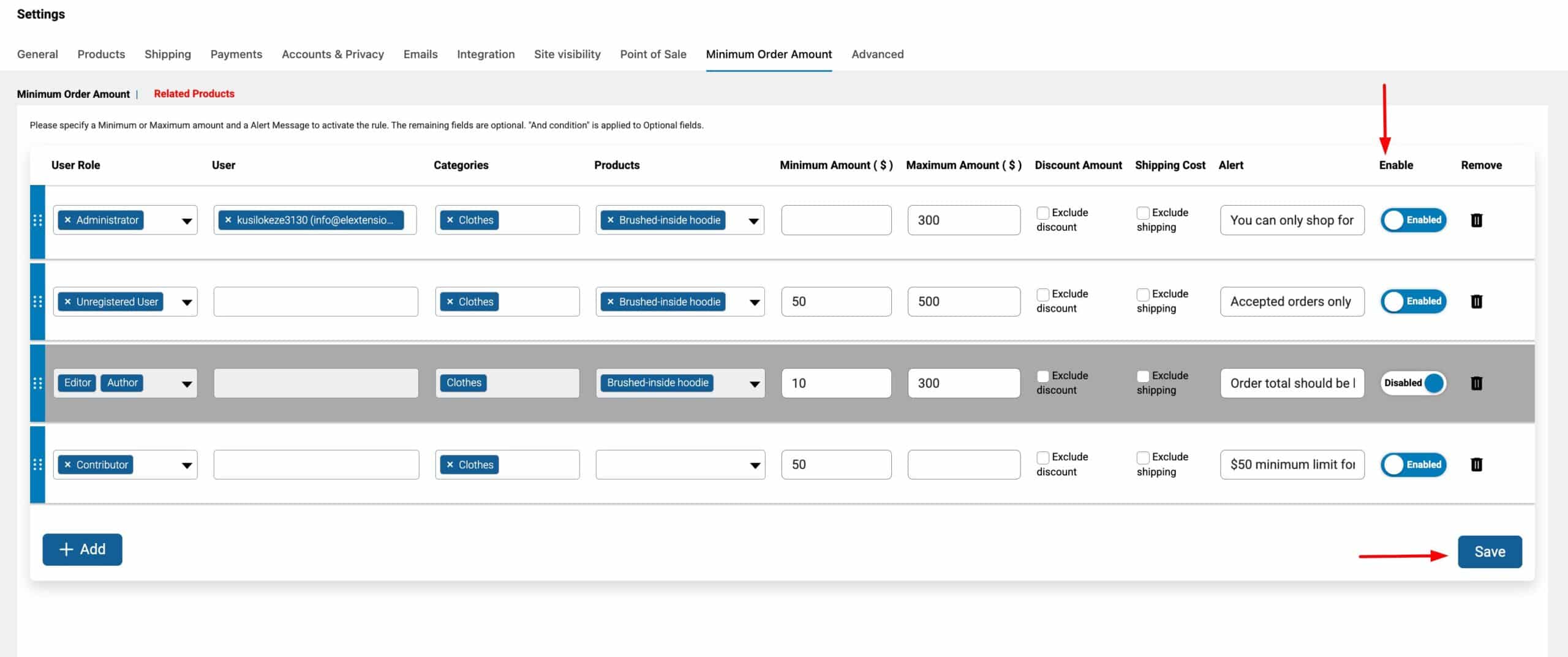Open the Advanced settings tab
Viewport: 1568px width, 657px height.
pos(877,54)
